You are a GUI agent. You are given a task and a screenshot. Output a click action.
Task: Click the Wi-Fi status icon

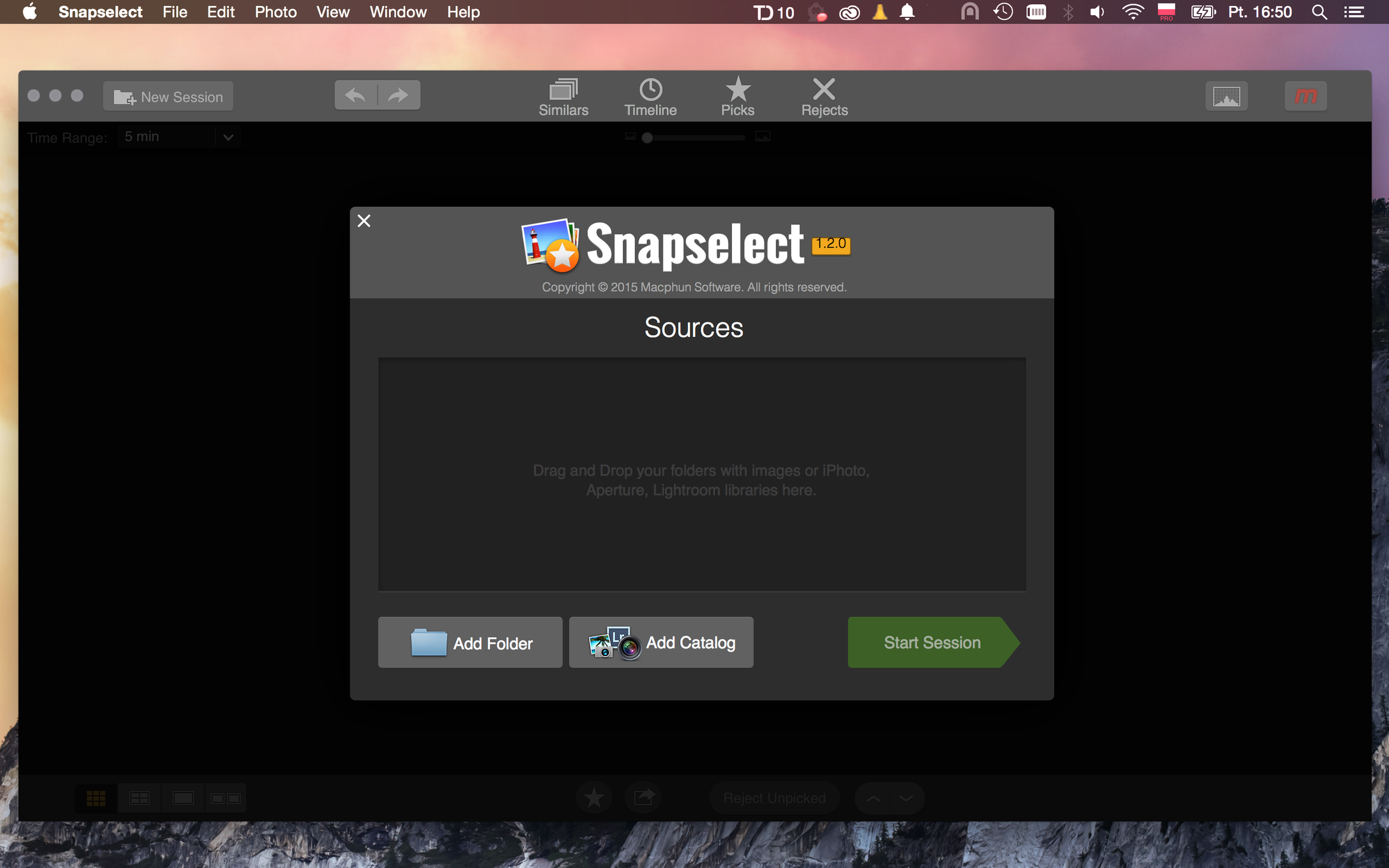[1133, 12]
